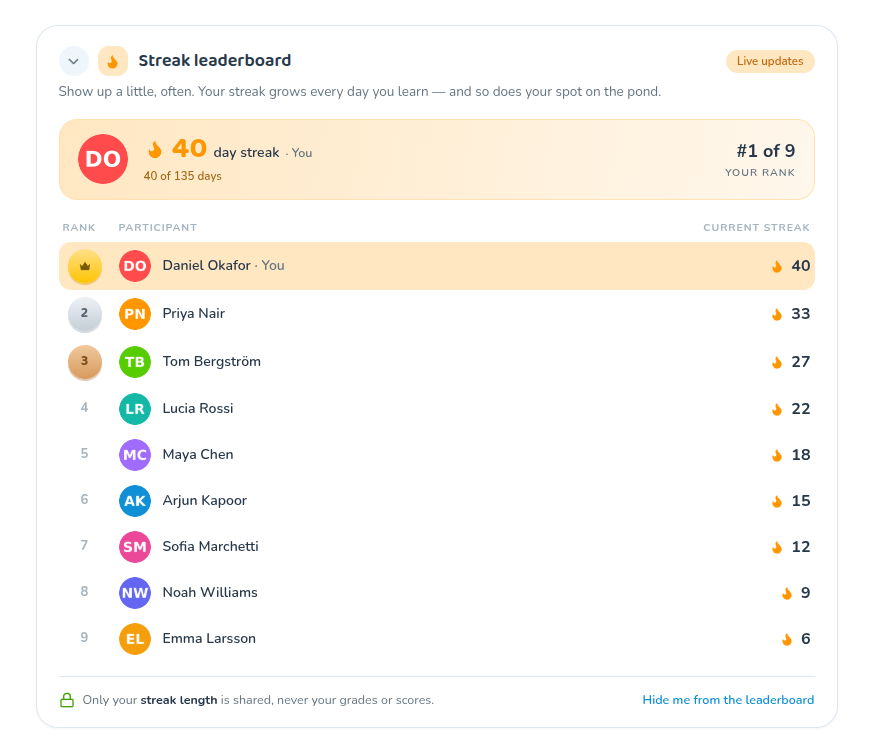Viewport: 872px width, 741px height.
Task: Select Tom Bergström's TB avatar
Action: 135,362
